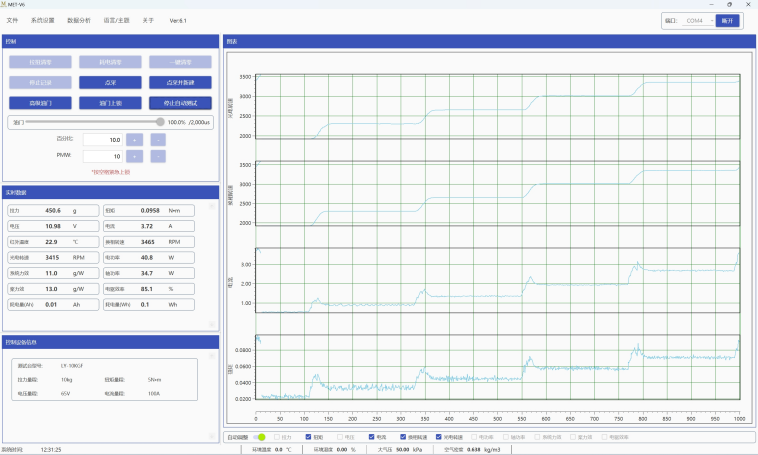Click the PWM input field showing 10

(102, 156)
